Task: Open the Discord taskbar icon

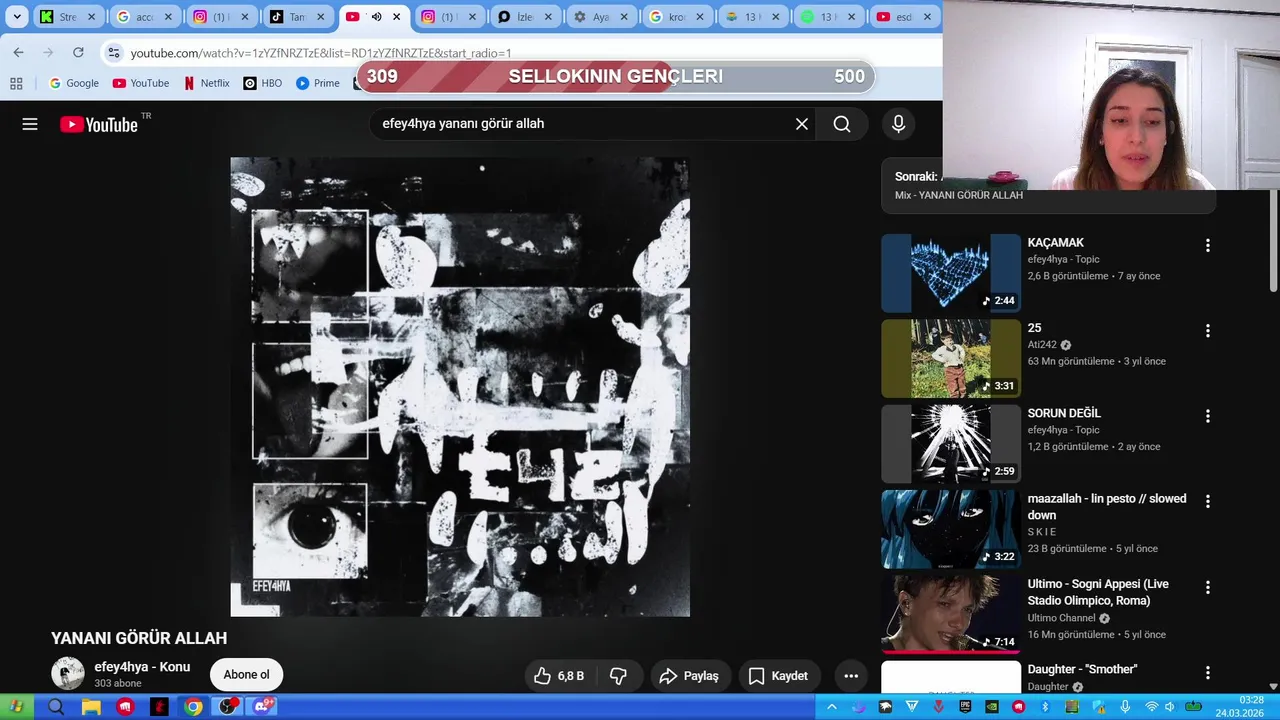Action: [x=263, y=707]
